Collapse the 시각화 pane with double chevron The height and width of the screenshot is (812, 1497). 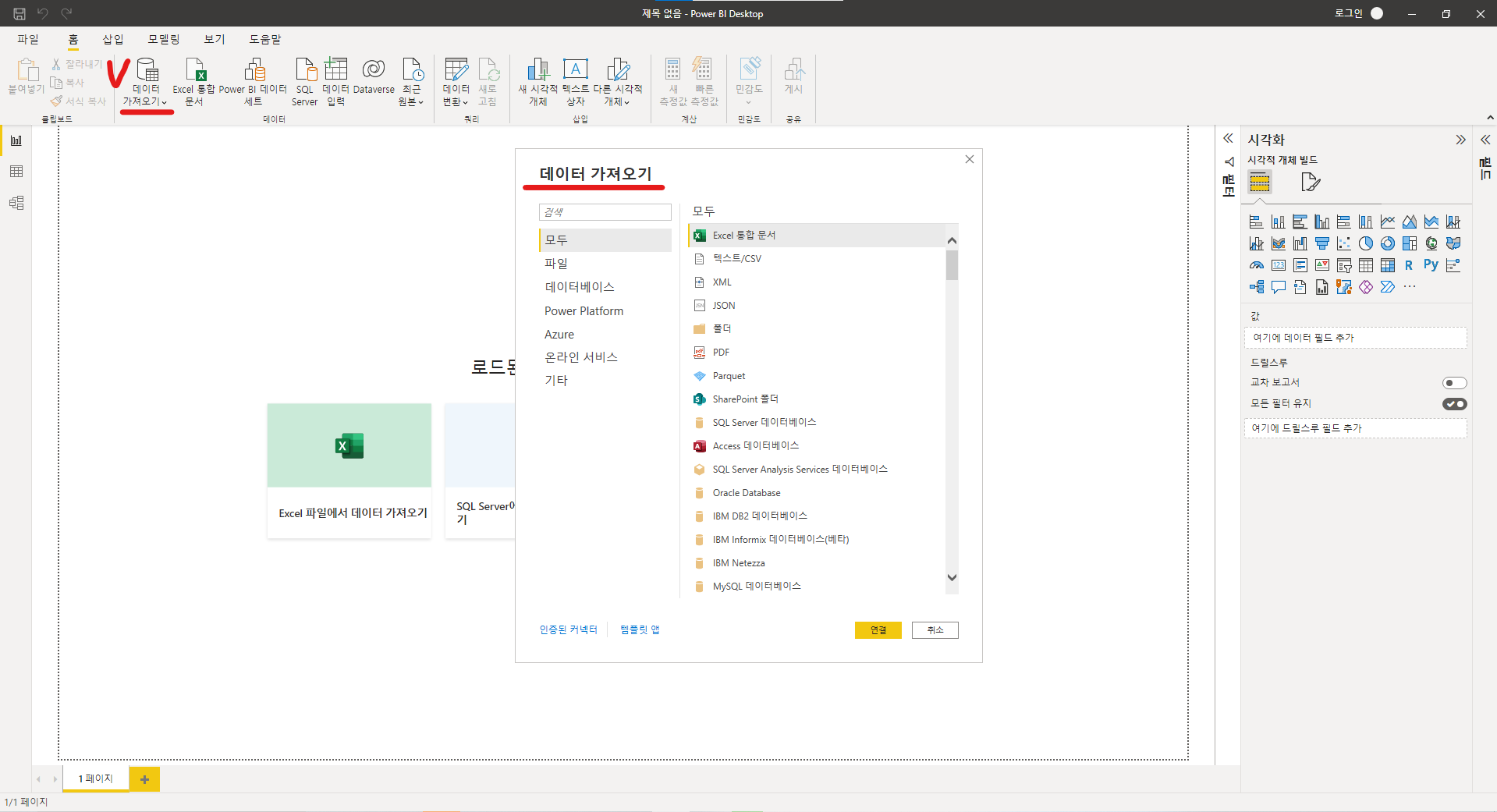point(1460,140)
